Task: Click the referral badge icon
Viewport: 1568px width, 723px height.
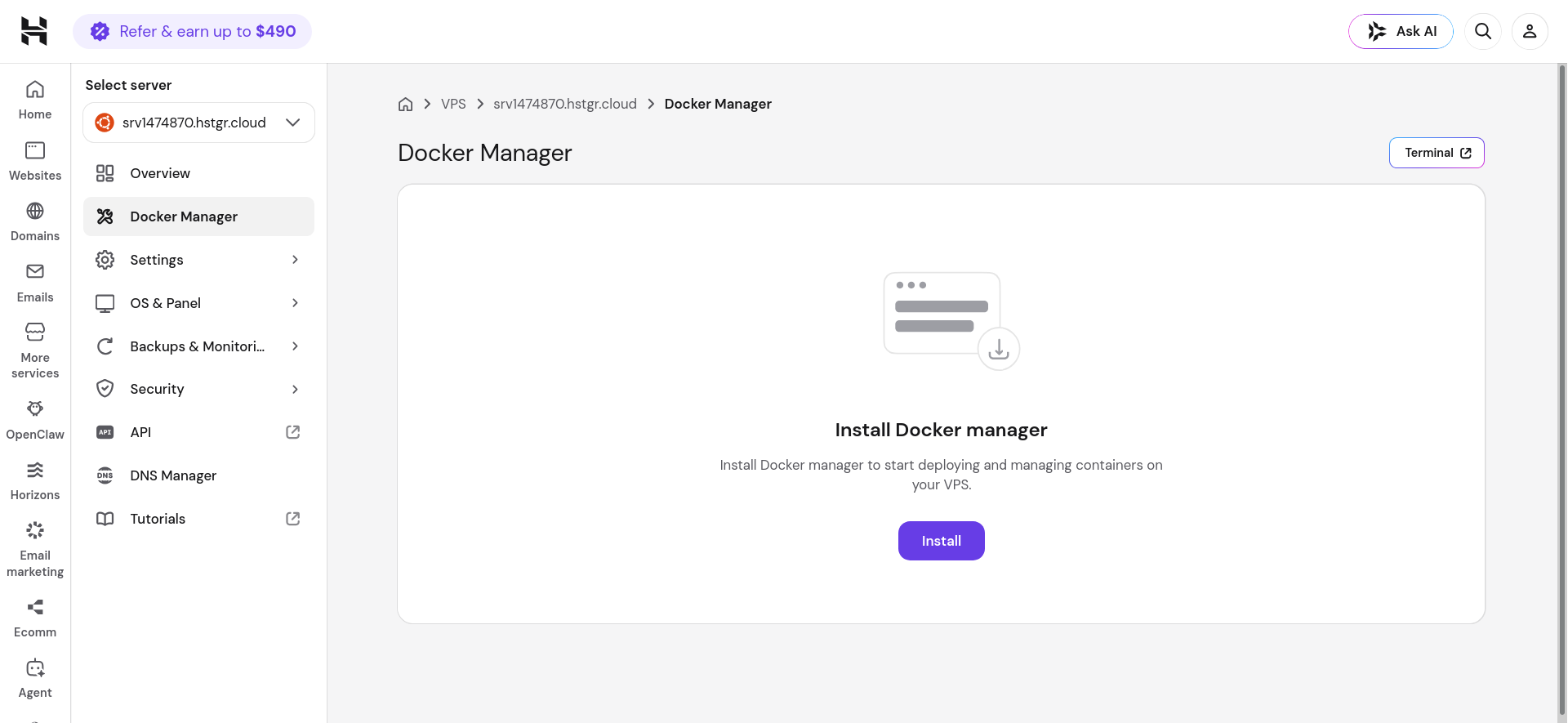Action: click(100, 31)
